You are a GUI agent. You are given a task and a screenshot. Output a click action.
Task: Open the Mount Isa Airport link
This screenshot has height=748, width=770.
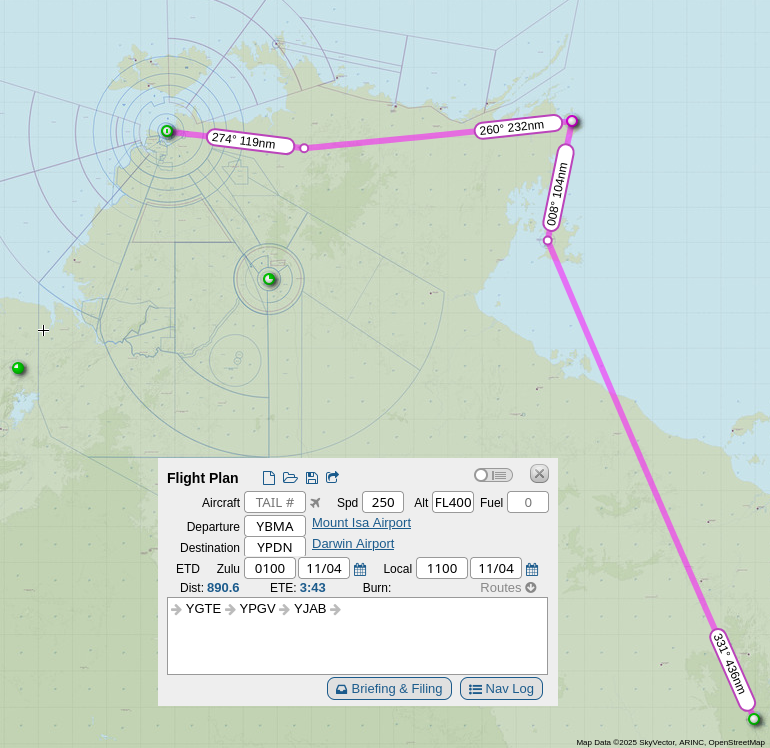pyautogui.click(x=361, y=523)
